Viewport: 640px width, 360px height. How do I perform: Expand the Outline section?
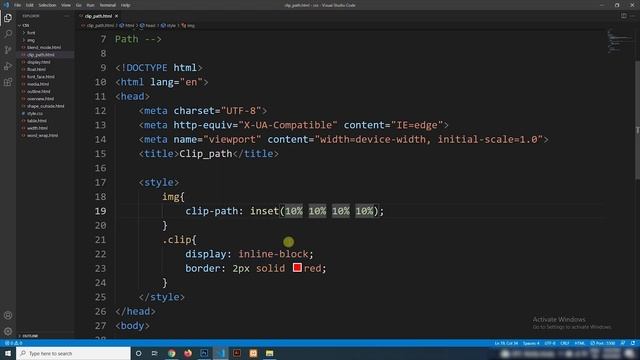29,336
